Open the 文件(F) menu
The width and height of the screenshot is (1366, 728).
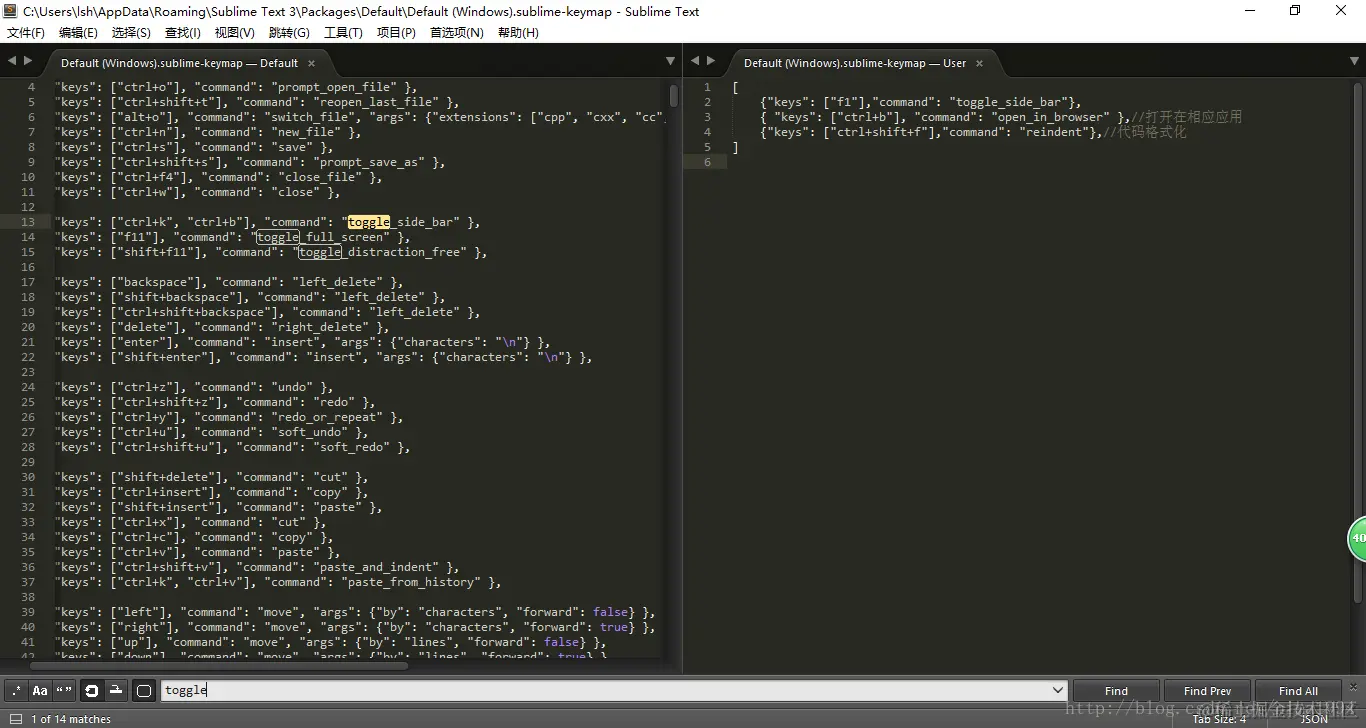pyautogui.click(x=26, y=33)
